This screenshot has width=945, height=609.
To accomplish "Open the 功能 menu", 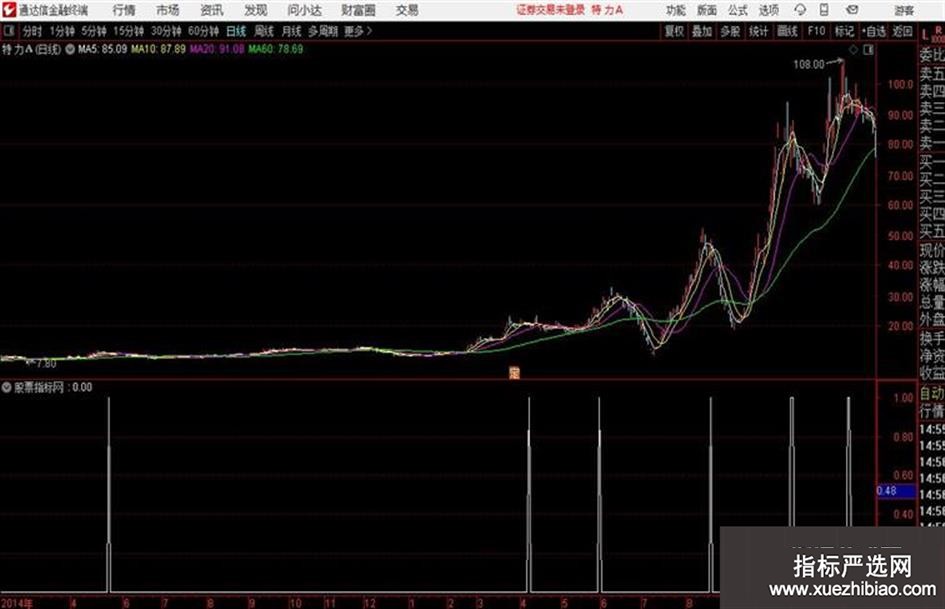I will pyautogui.click(x=676, y=10).
